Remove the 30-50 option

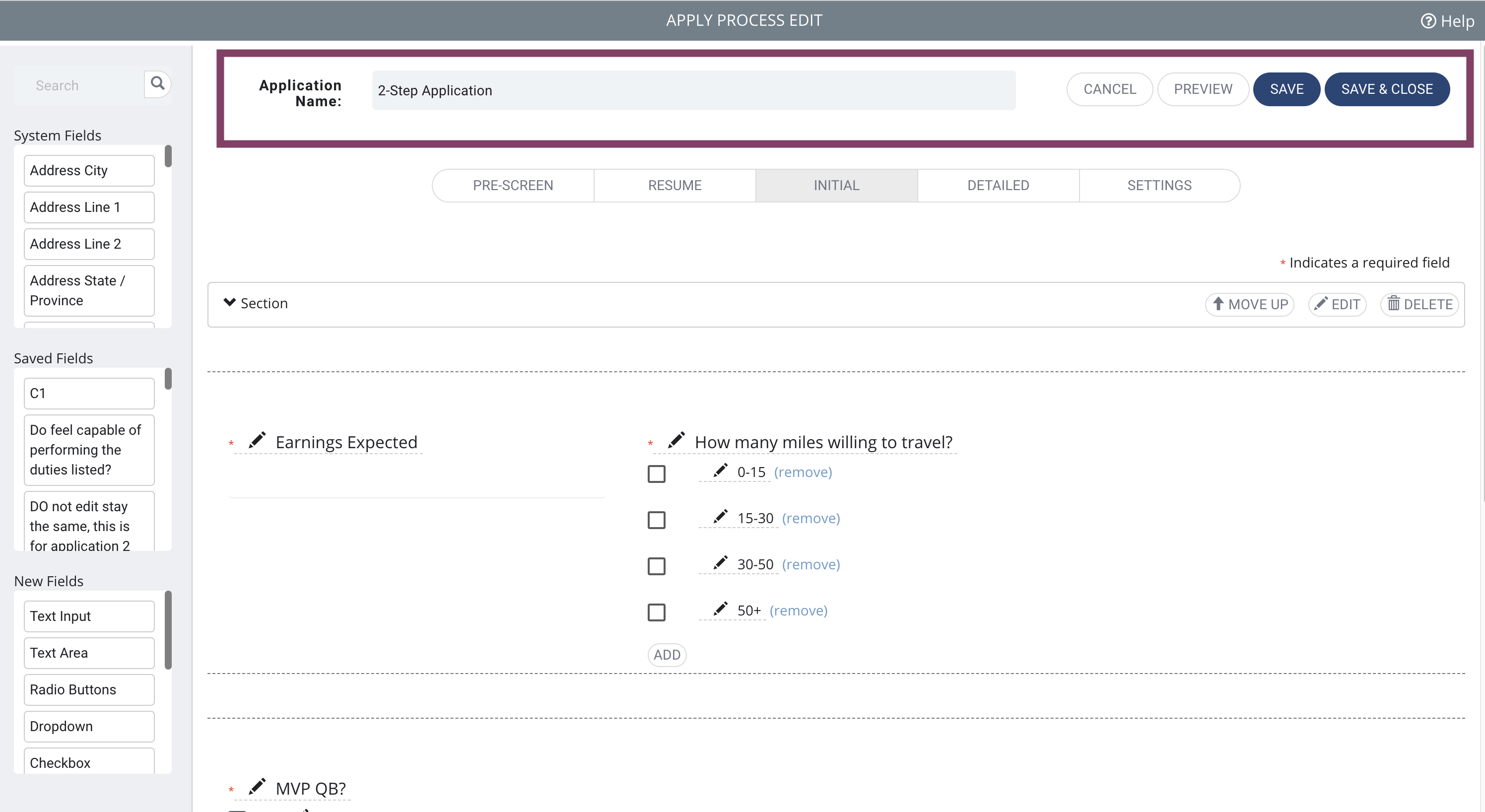(810, 564)
